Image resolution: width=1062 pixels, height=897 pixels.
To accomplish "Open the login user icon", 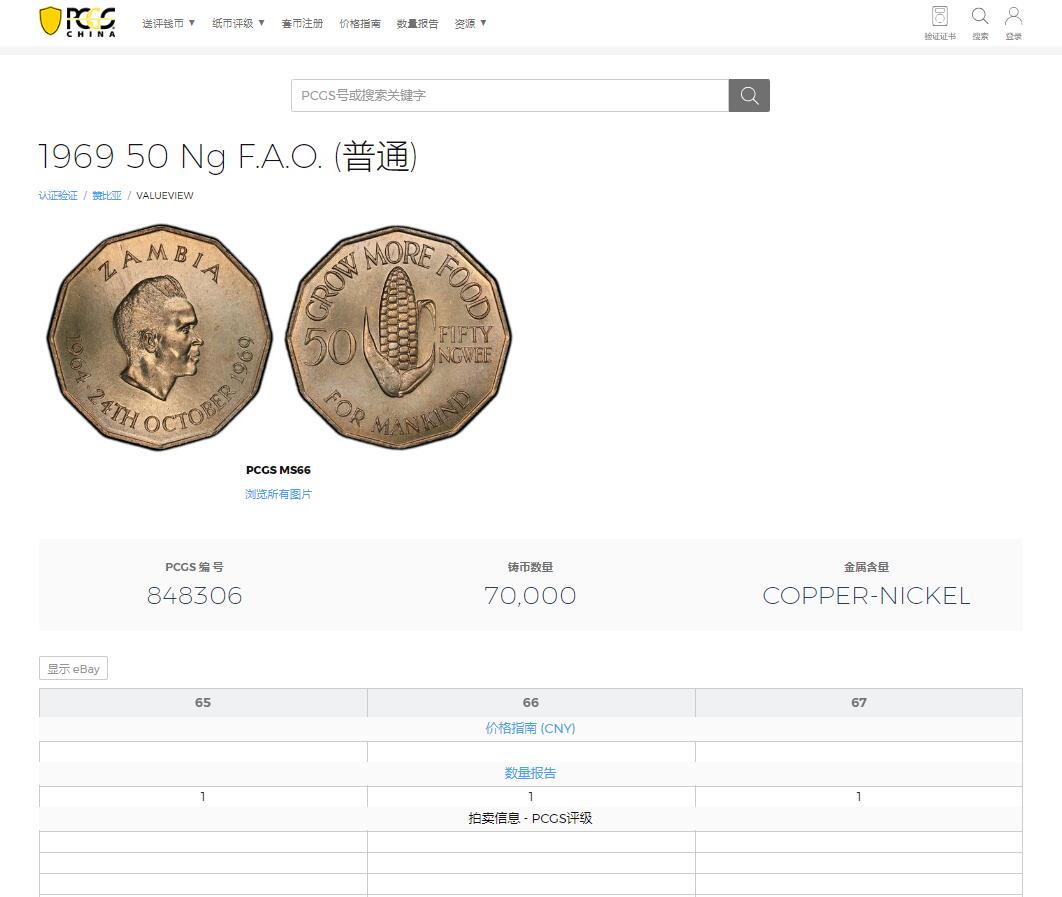I will (1013, 23).
